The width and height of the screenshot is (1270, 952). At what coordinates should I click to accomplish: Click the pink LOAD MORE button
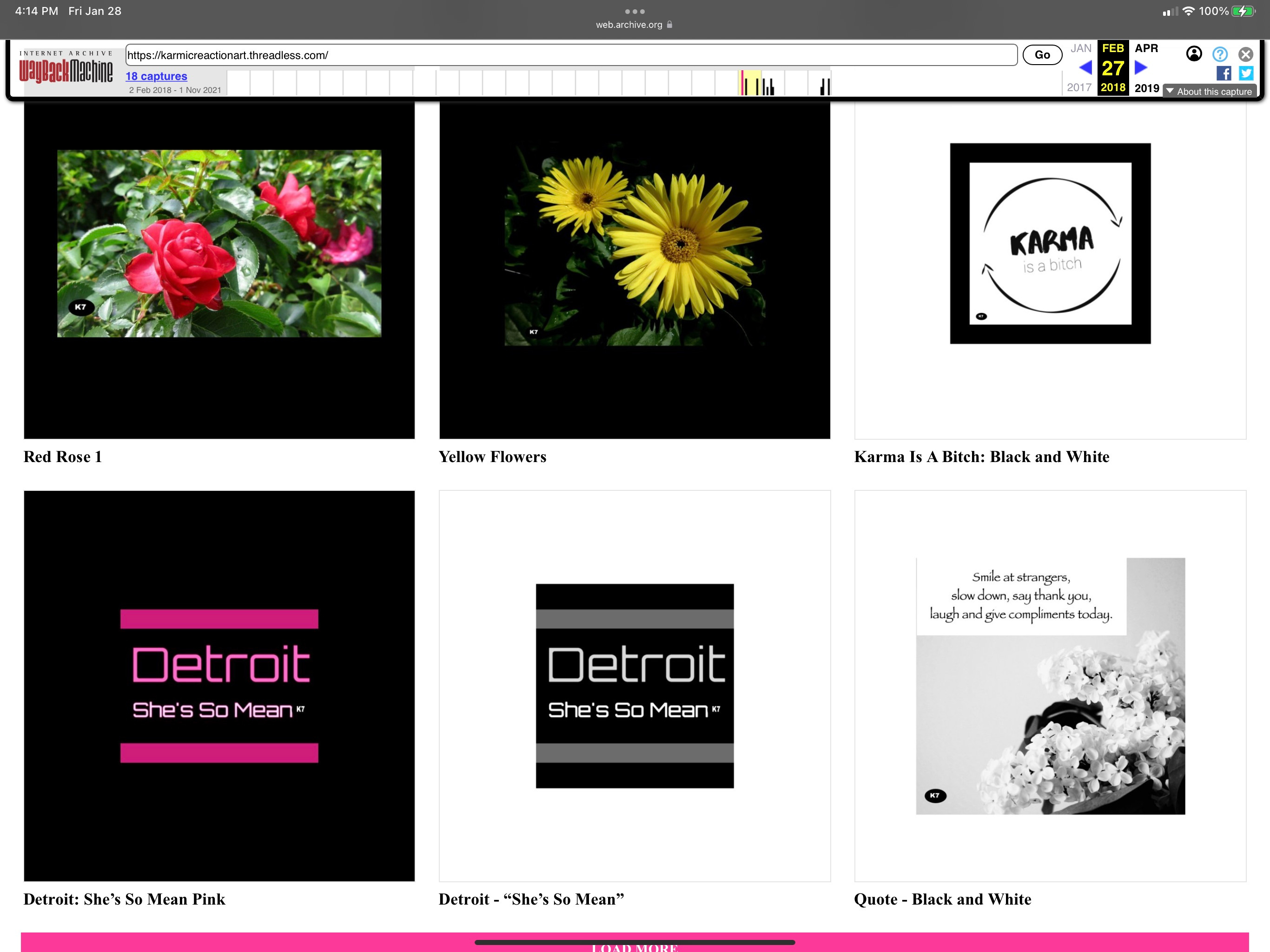[x=635, y=942]
